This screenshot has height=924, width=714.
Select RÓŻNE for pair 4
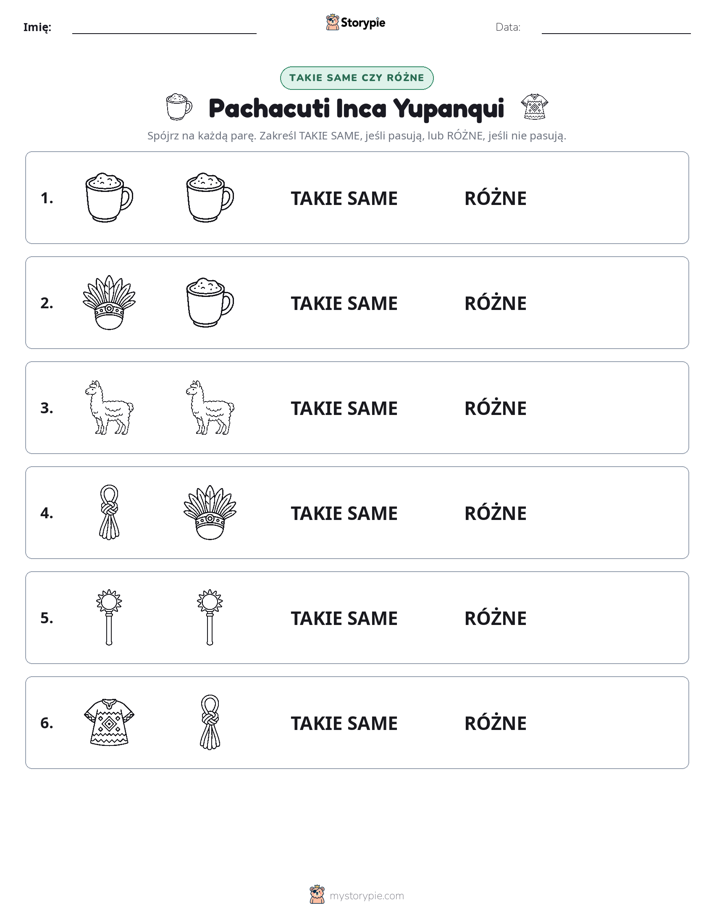[x=495, y=513]
